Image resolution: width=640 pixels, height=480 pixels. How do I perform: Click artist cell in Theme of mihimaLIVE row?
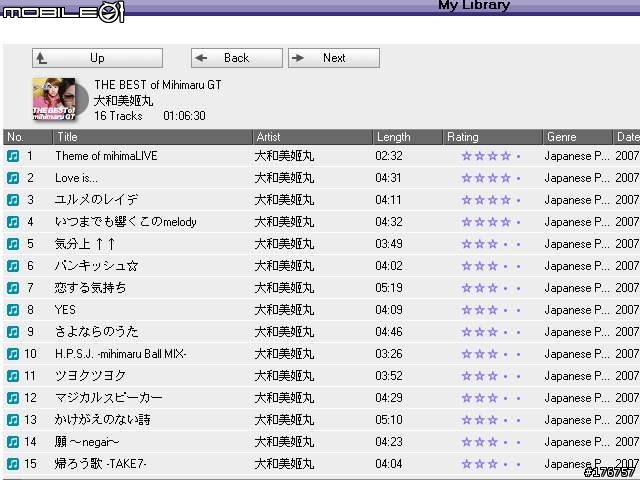click(284, 156)
